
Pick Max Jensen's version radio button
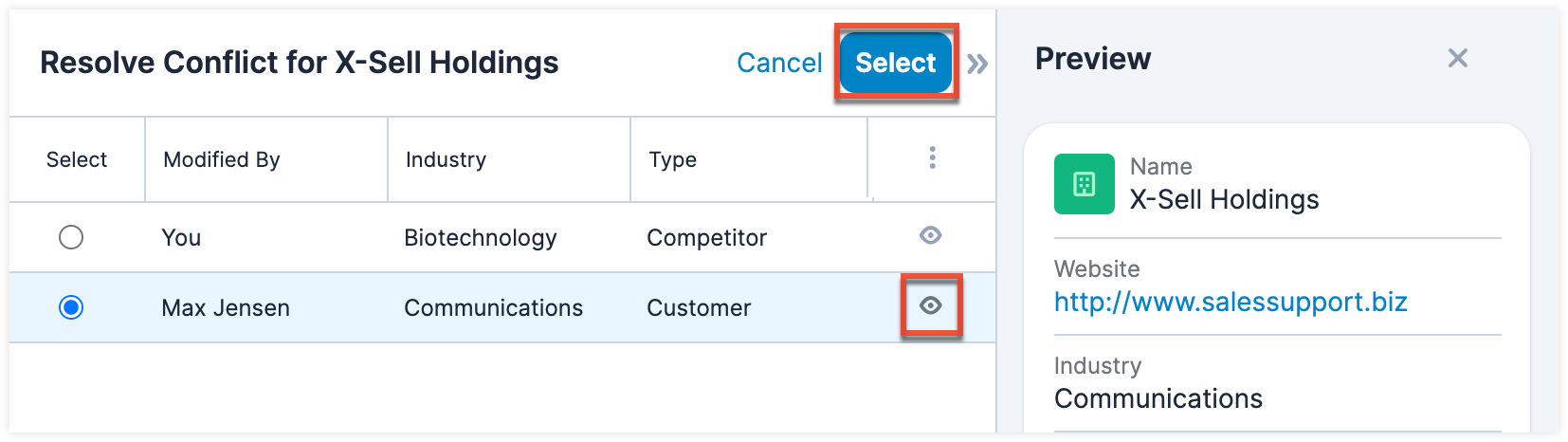coord(71,307)
